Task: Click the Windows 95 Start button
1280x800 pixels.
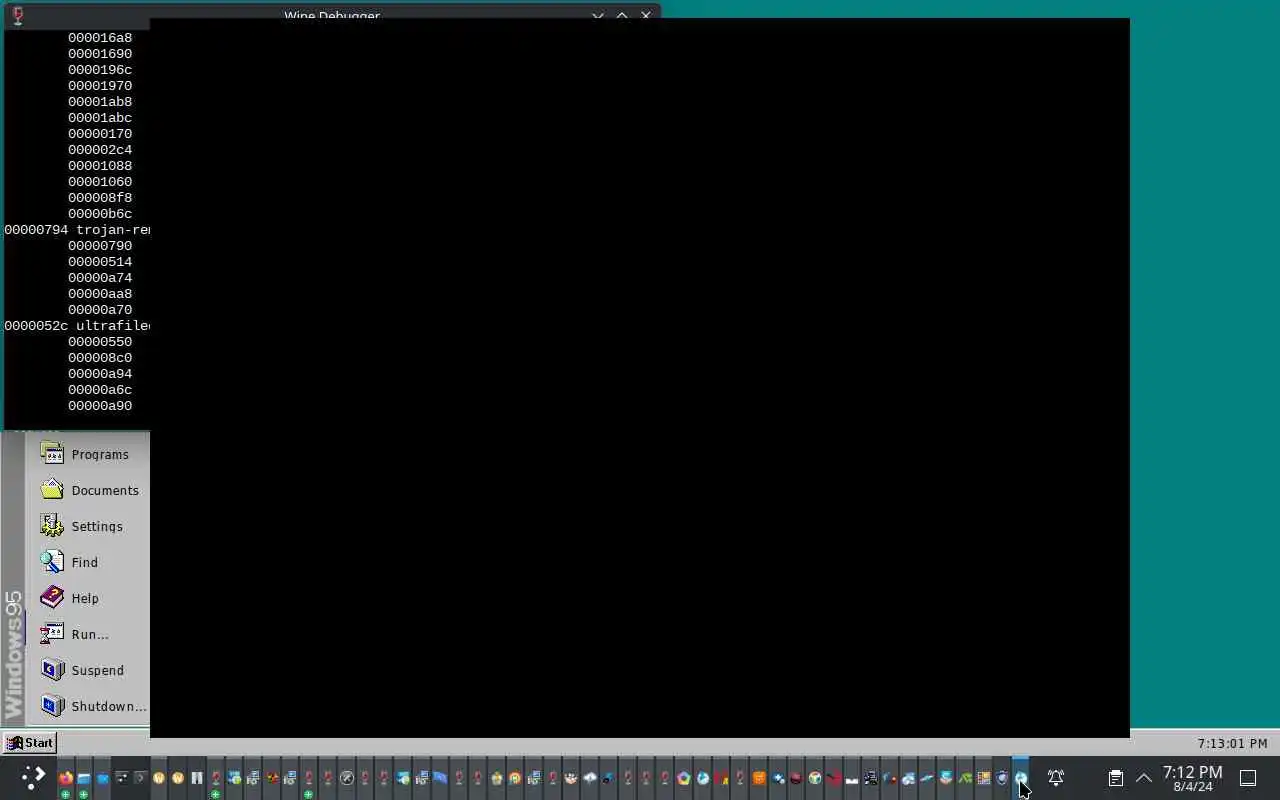Action: 30,743
